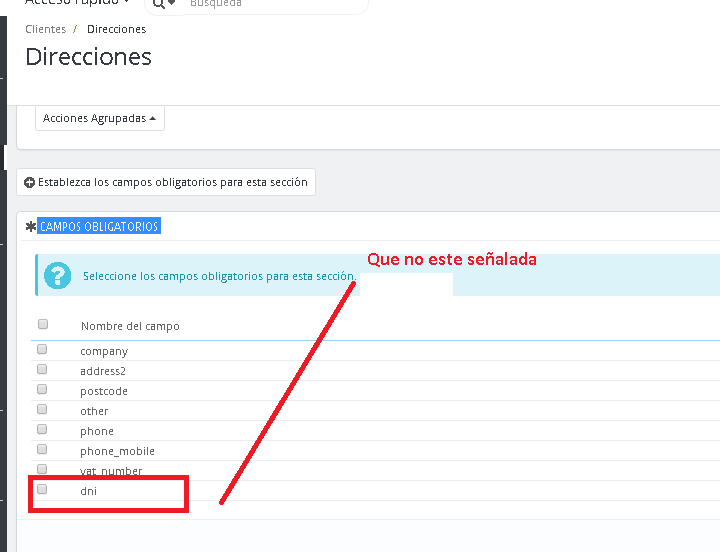This screenshot has height=552, width=720.
Task: Check the phone_mobile checkbox
Action: 42,450
